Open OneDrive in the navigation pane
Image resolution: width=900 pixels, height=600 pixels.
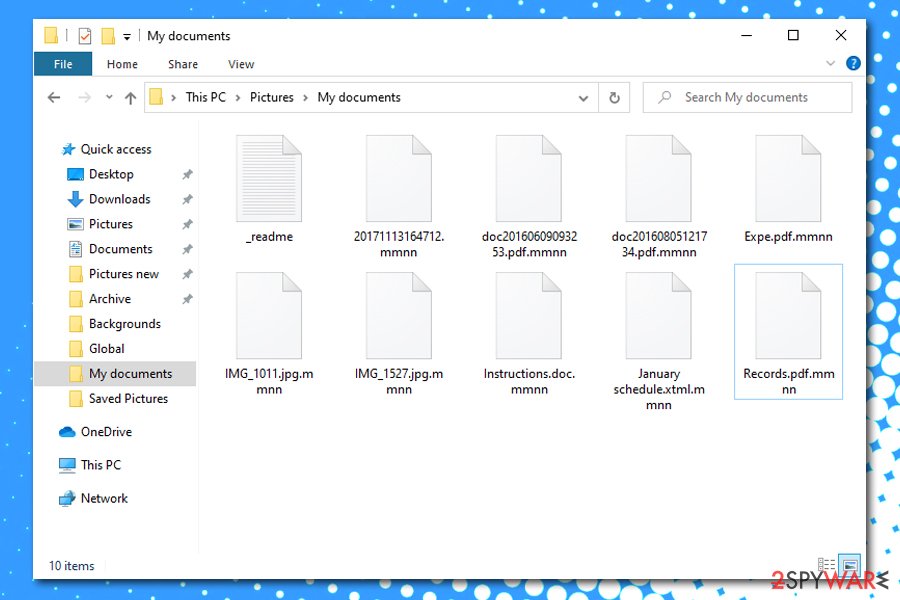pyautogui.click(x=106, y=432)
